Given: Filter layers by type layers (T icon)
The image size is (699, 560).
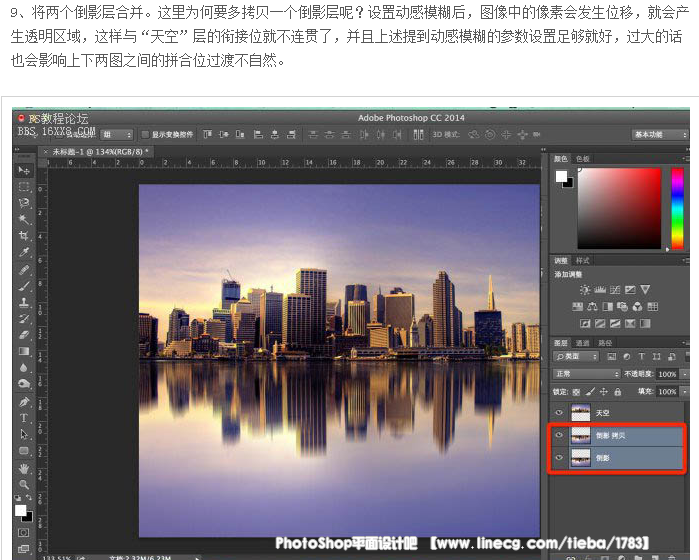Looking at the screenshot, I should pyautogui.click(x=641, y=356).
